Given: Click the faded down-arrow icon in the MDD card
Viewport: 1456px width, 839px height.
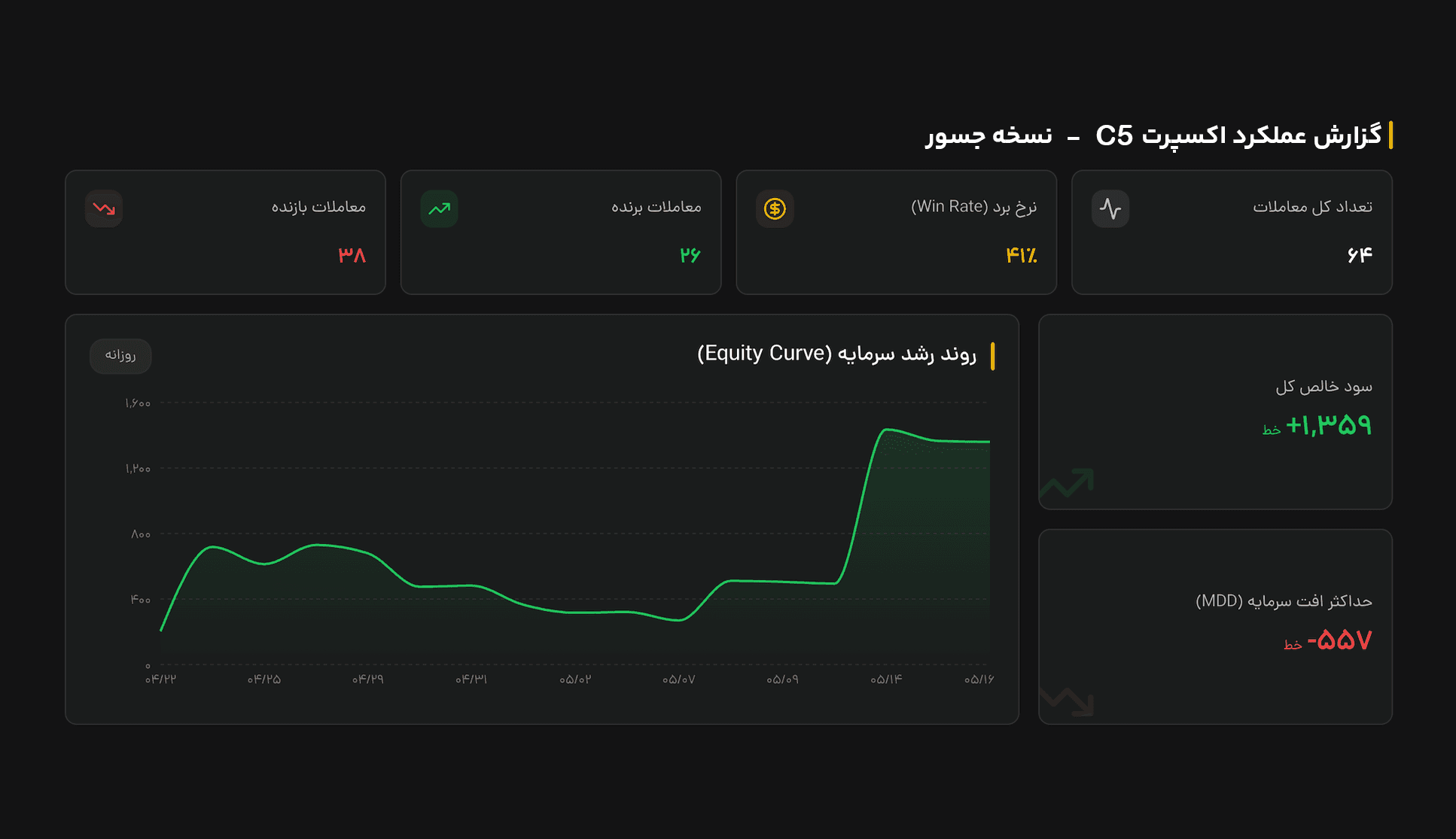Looking at the screenshot, I should [1067, 701].
